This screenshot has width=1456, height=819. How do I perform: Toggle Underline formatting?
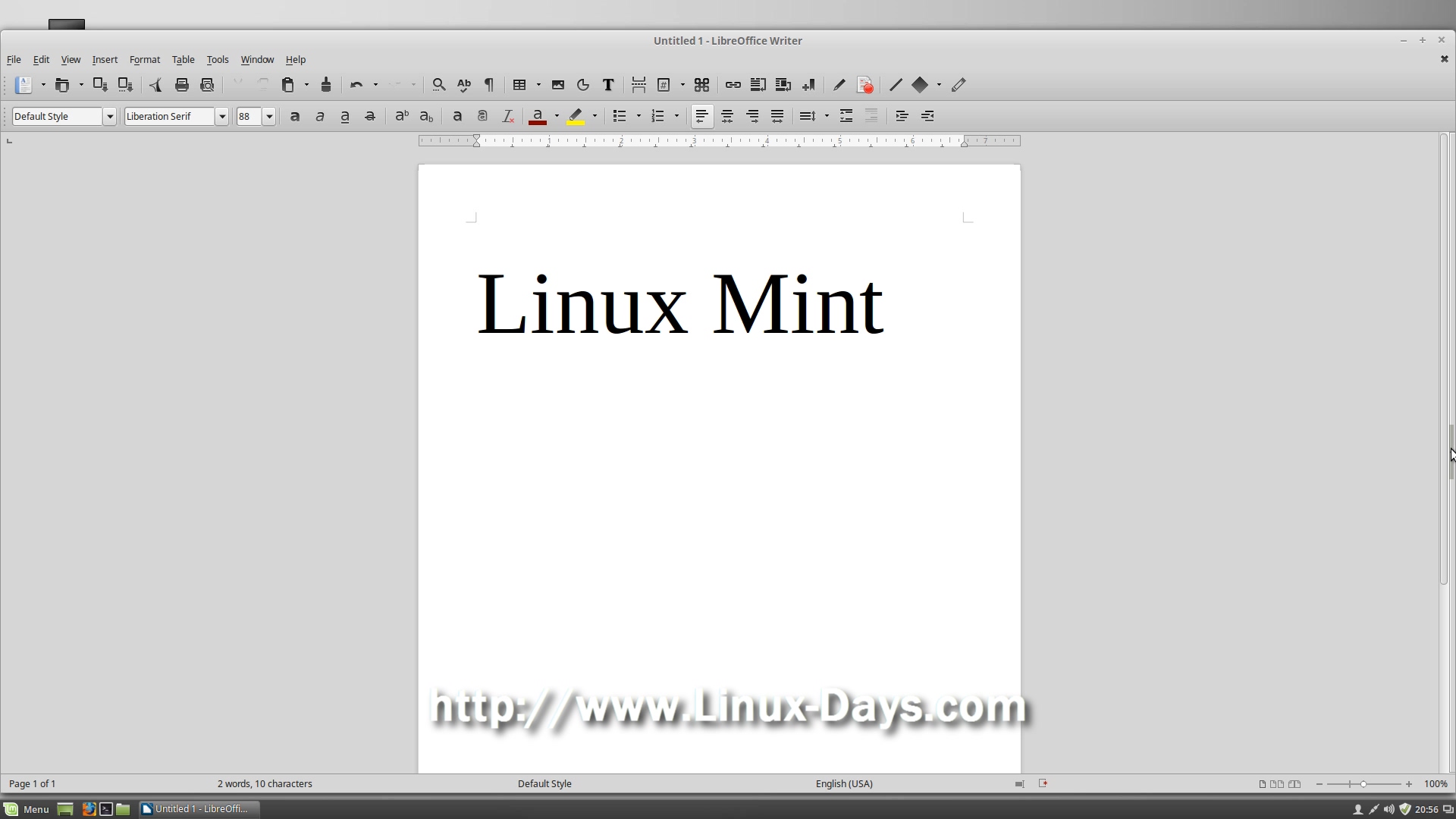pos(345,116)
